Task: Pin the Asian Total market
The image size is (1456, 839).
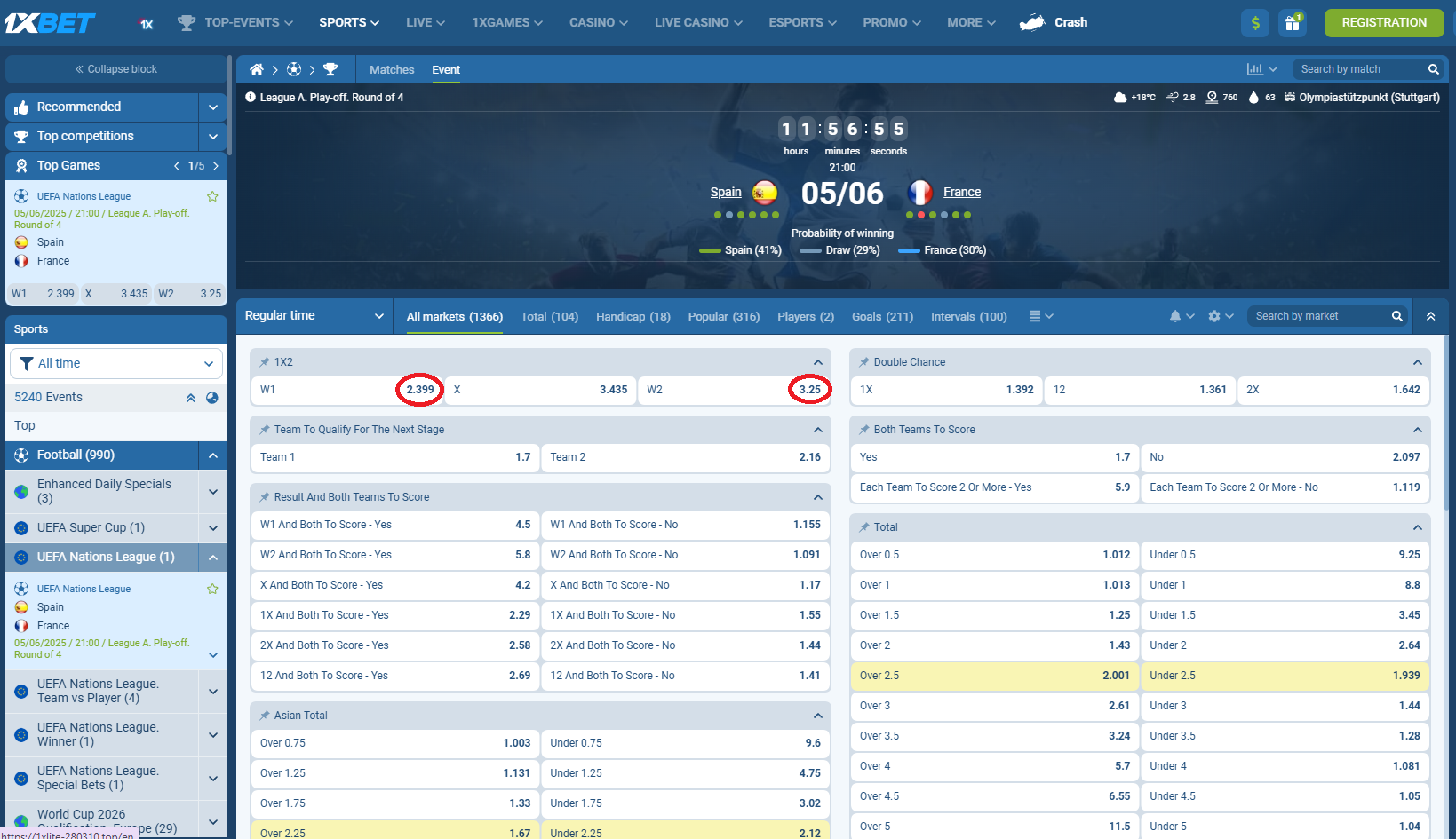Action: (x=265, y=716)
